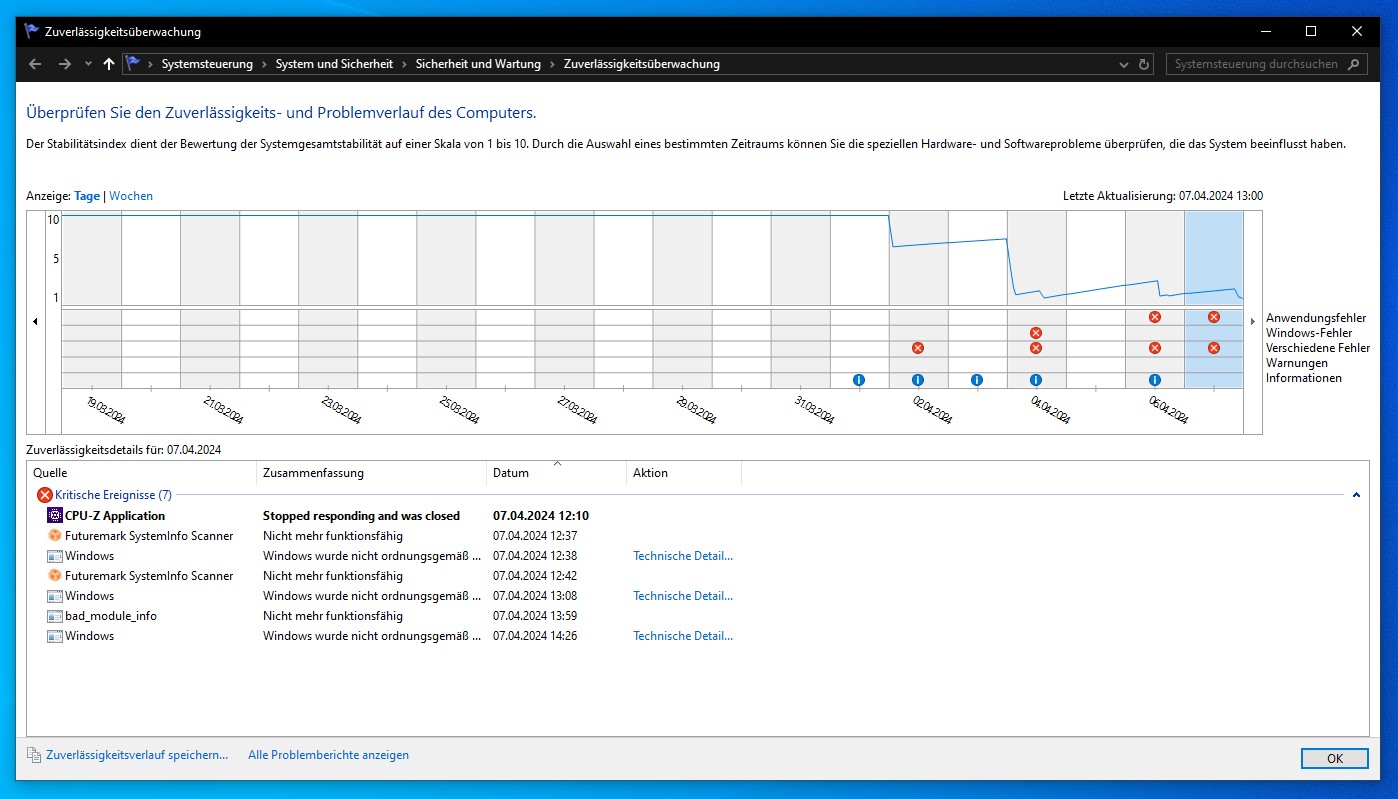Open Technische Details for the 14:26 Windows event
Viewport: 1398px width, 799px height.
point(683,636)
